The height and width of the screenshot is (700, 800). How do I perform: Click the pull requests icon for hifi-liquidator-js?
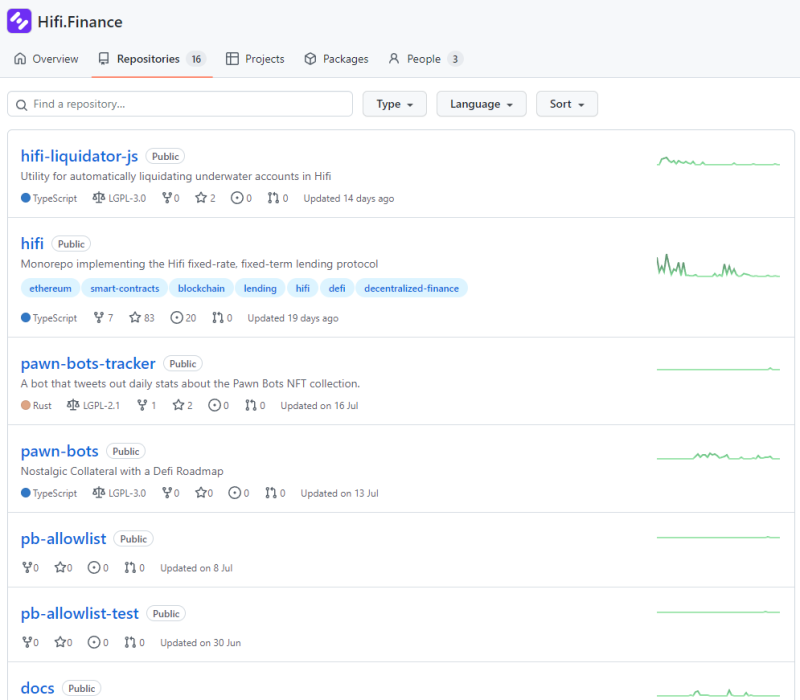coord(273,198)
